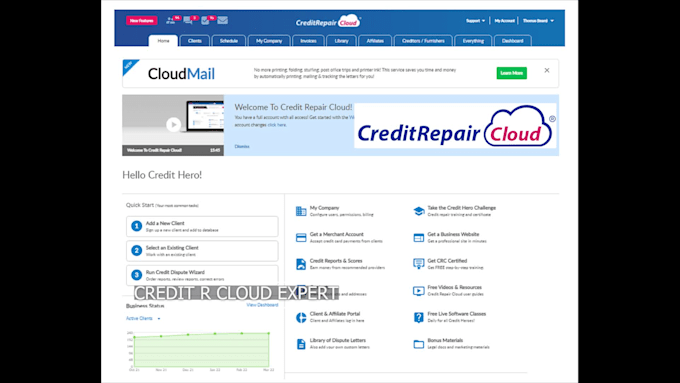Image resolution: width=680 pixels, height=383 pixels.
Task: Open the Get CRC Certified text link
Action: [447, 261]
